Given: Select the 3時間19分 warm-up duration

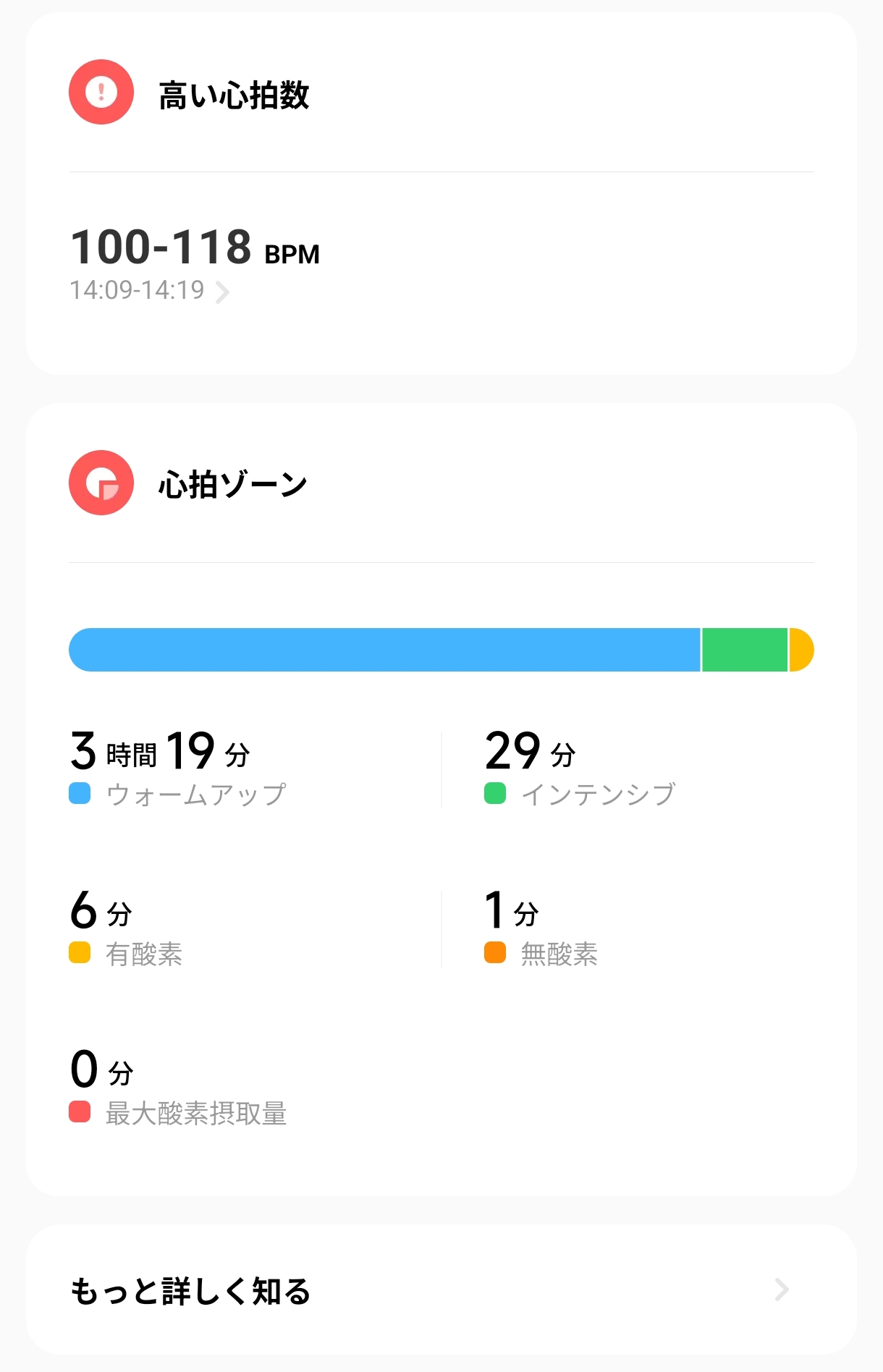Looking at the screenshot, I should coord(160,750).
